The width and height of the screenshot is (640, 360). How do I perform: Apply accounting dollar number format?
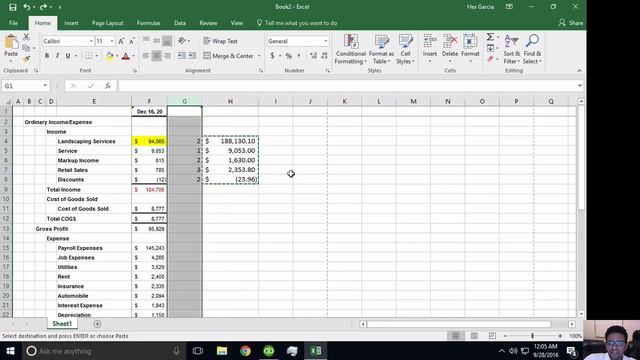point(272,56)
